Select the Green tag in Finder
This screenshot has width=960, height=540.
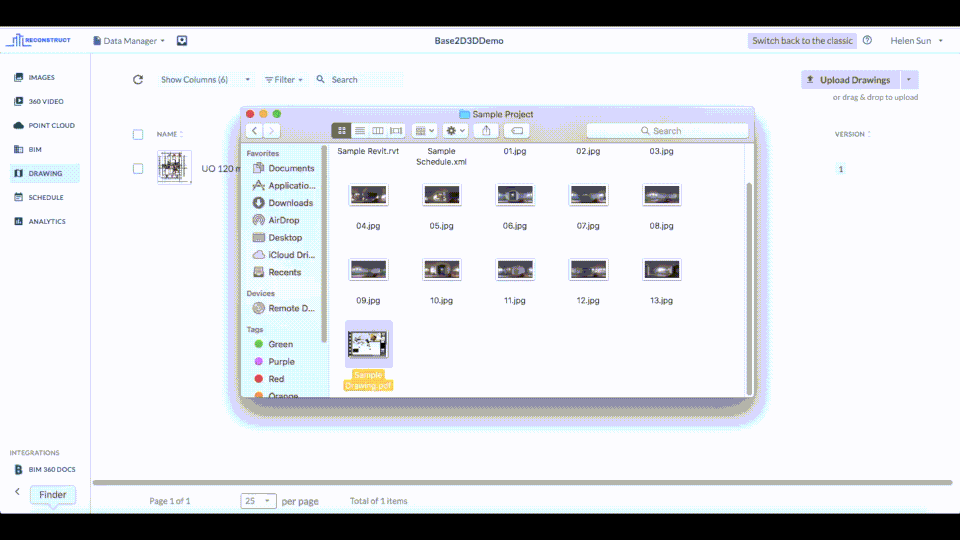pyautogui.click(x=274, y=344)
